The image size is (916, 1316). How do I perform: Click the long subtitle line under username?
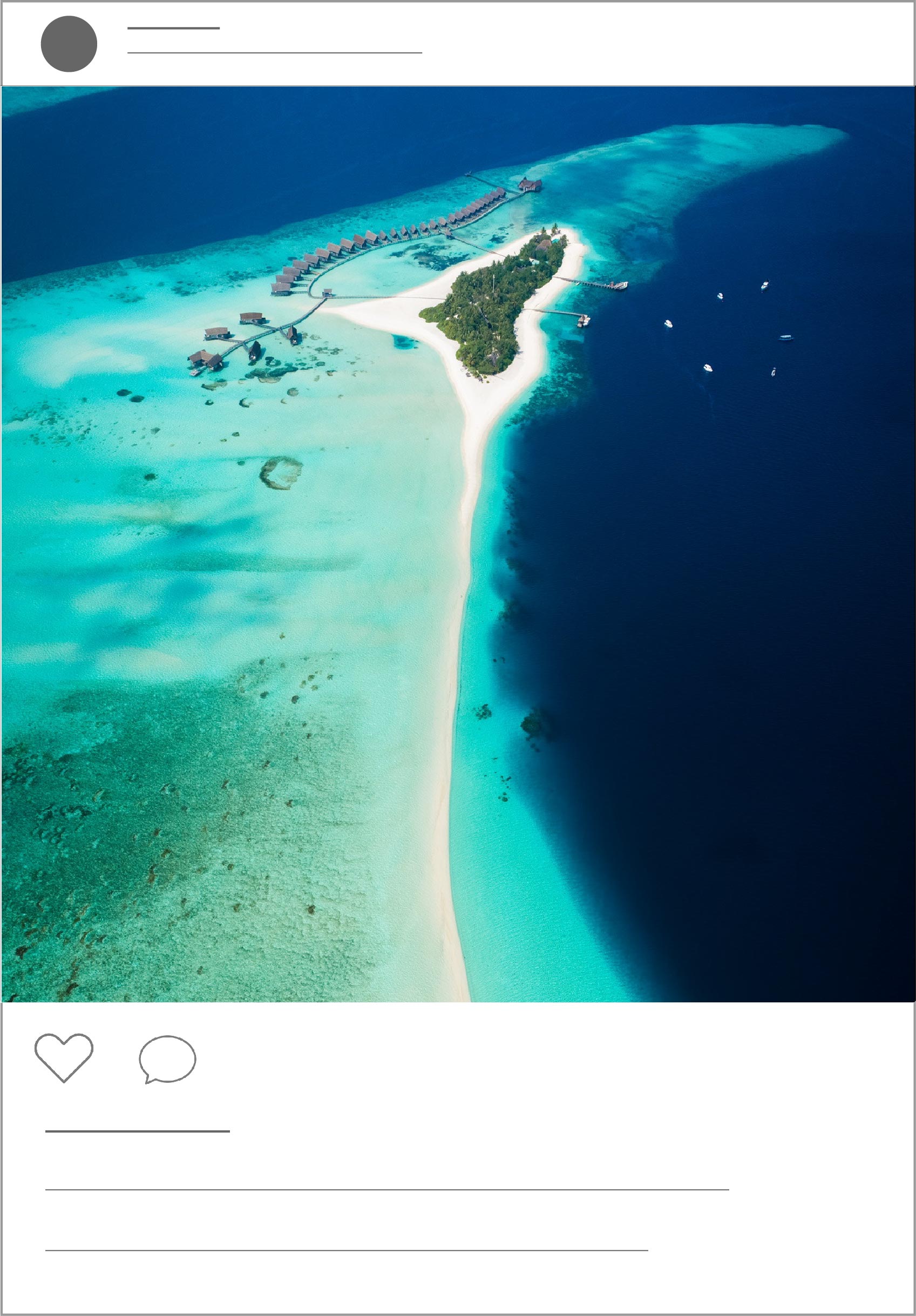[x=275, y=53]
